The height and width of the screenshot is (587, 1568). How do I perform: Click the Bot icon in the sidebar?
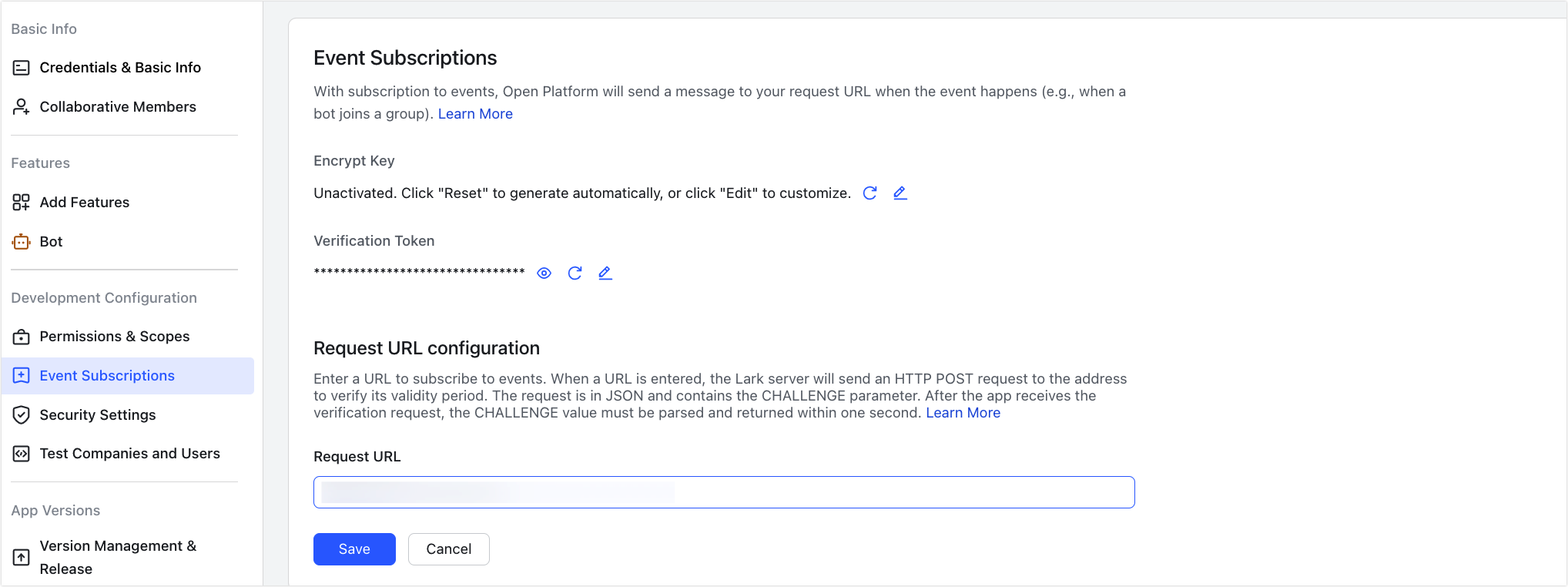[x=20, y=241]
